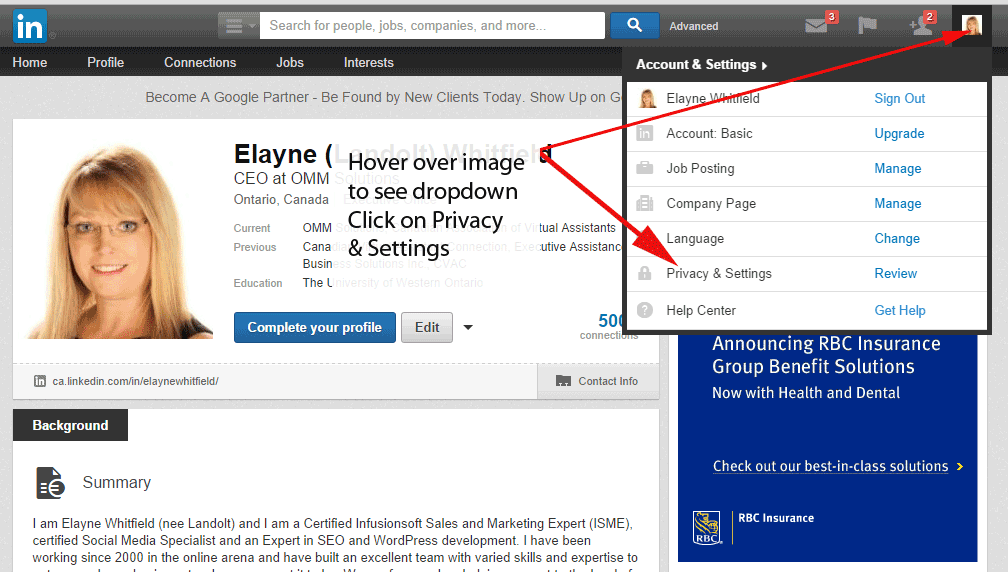Open the dropdown arrow beside Edit
This screenshot has width=1008, height=572.
[x=468, y=327]
